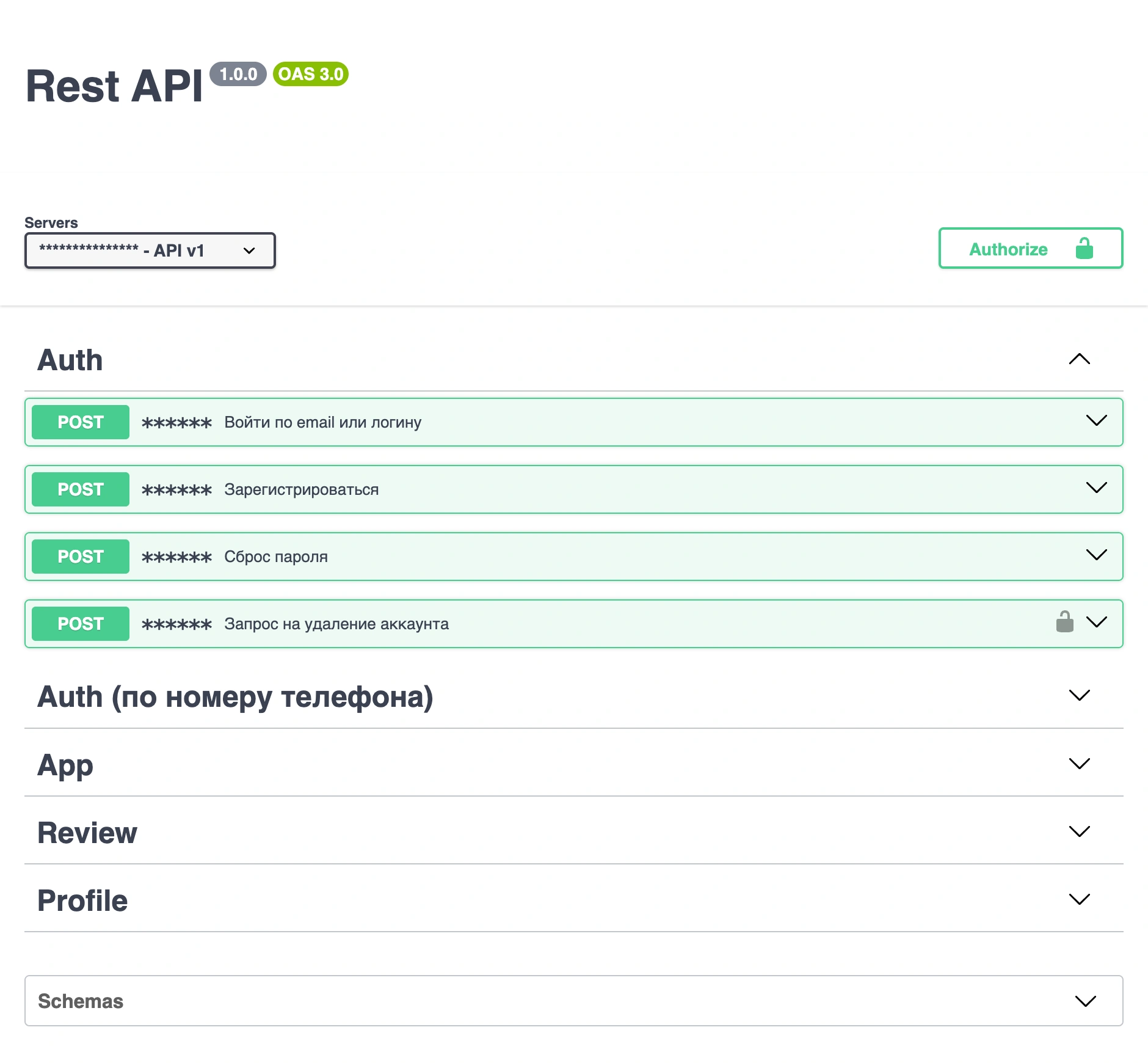Open the Servers API v1 dropdown

tap(150, 250)
